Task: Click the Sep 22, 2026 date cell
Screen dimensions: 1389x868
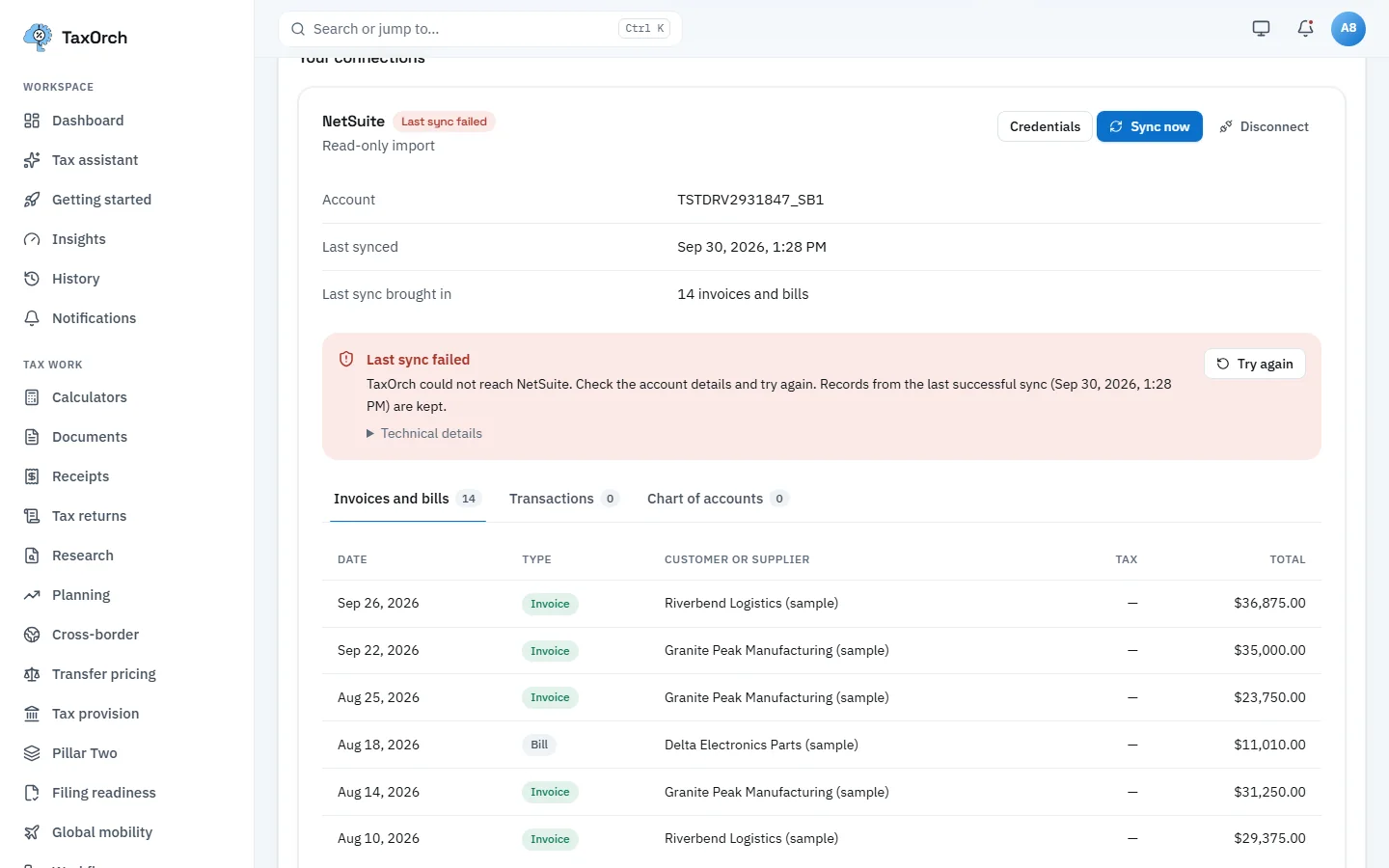Action: (x=378, y=651)
